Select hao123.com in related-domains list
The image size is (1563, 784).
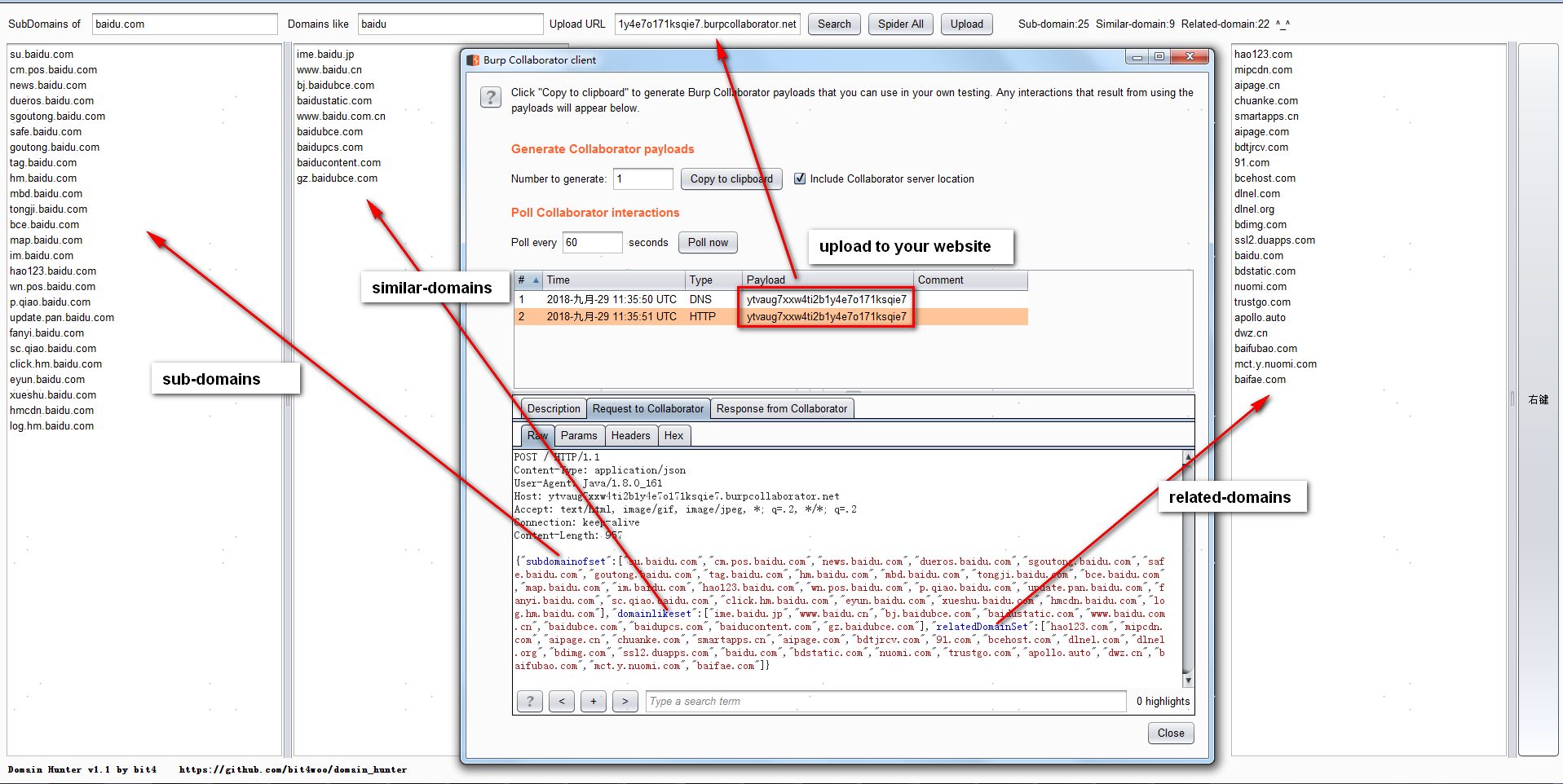[1263, 54]
